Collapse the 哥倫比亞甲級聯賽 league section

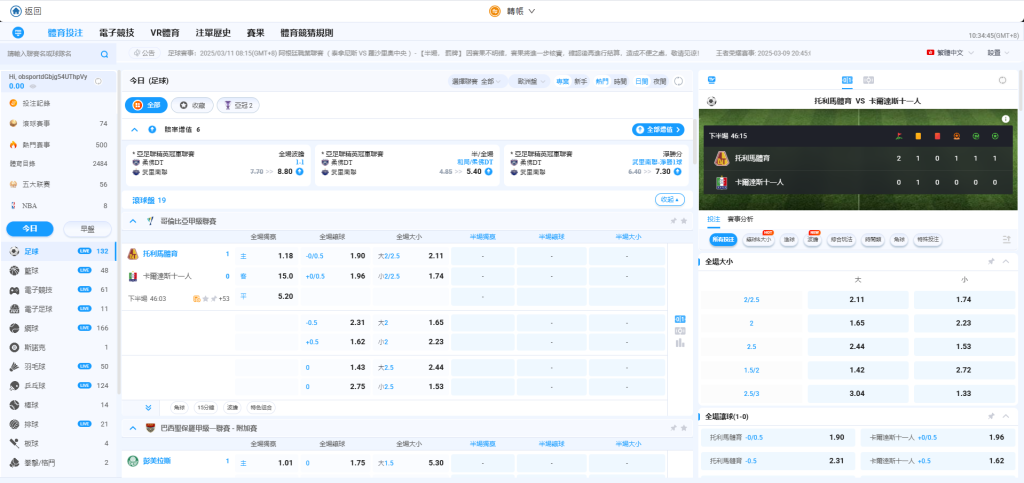[135, 220]
